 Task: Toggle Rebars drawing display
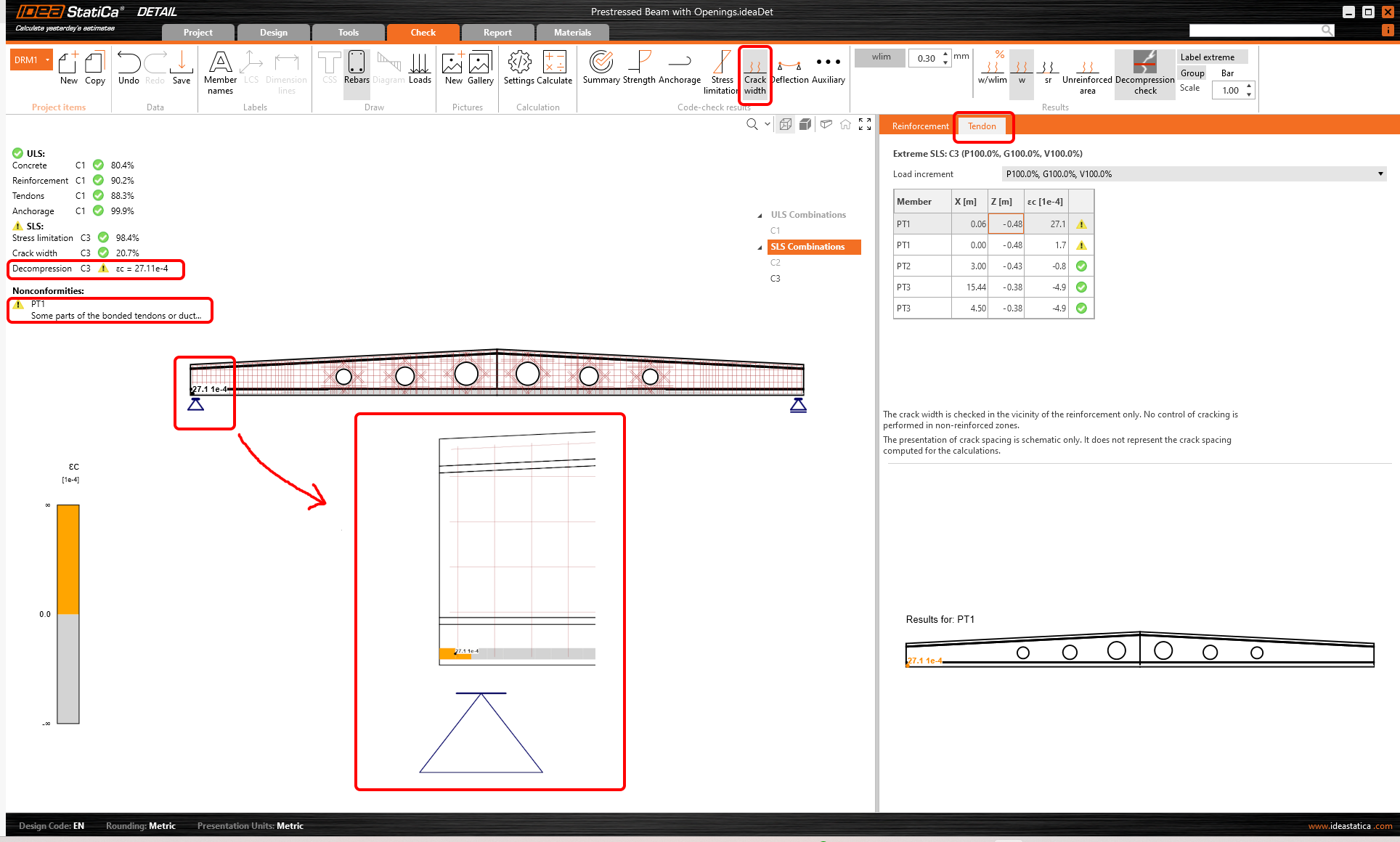tap(357, 68)
